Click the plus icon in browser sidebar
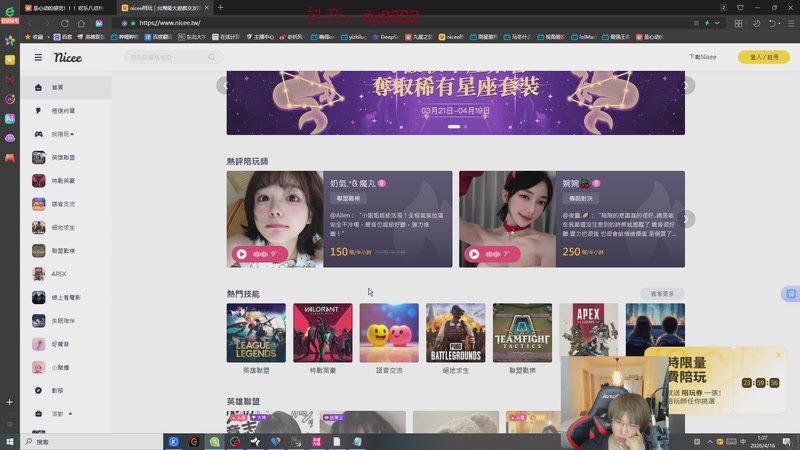The image size is (800, 450). [x=10, y=402]
